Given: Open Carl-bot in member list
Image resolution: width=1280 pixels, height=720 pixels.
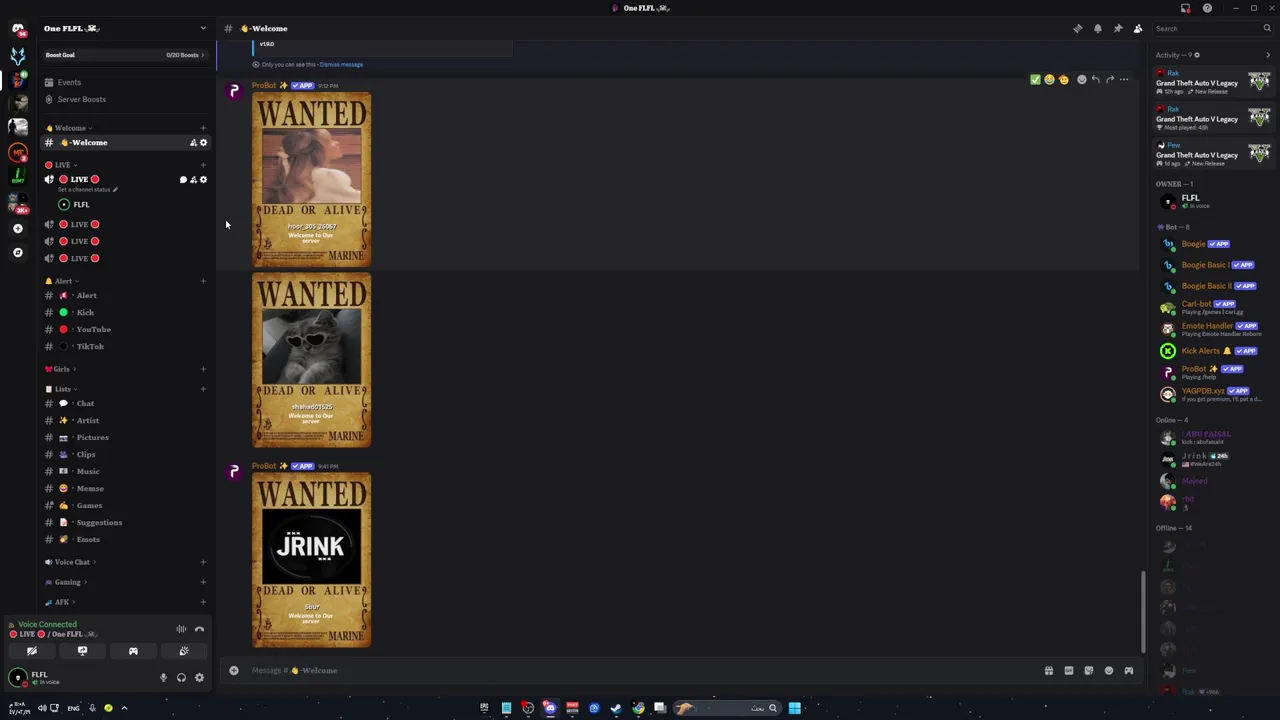Looking at the screenshot, I should [x=1213, y=307].
